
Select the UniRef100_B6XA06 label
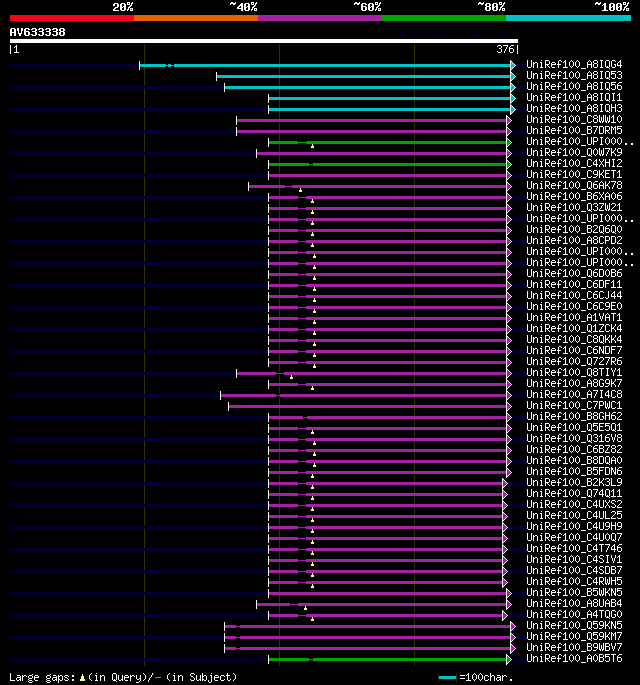tap(574, 197)
